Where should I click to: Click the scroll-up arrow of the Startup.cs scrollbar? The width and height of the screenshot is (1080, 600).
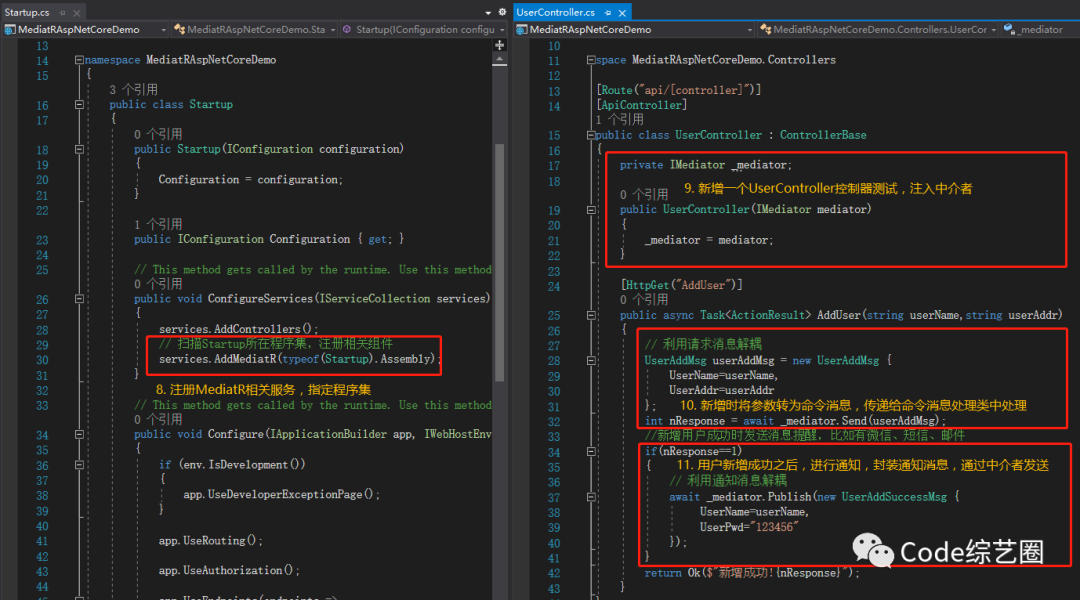pyautogui.click(x=500, y=60)
